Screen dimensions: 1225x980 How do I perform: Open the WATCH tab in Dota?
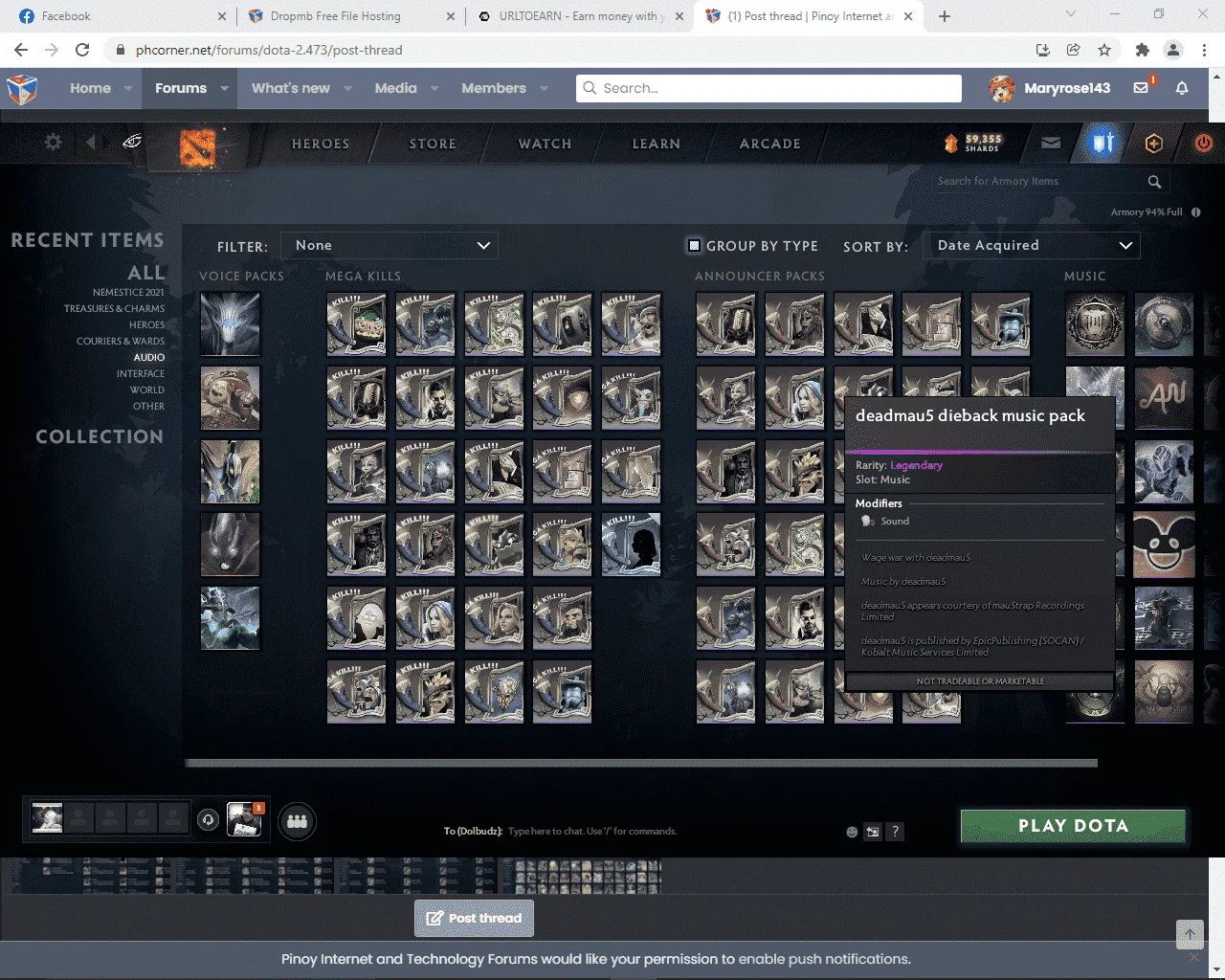click(546, 144)
